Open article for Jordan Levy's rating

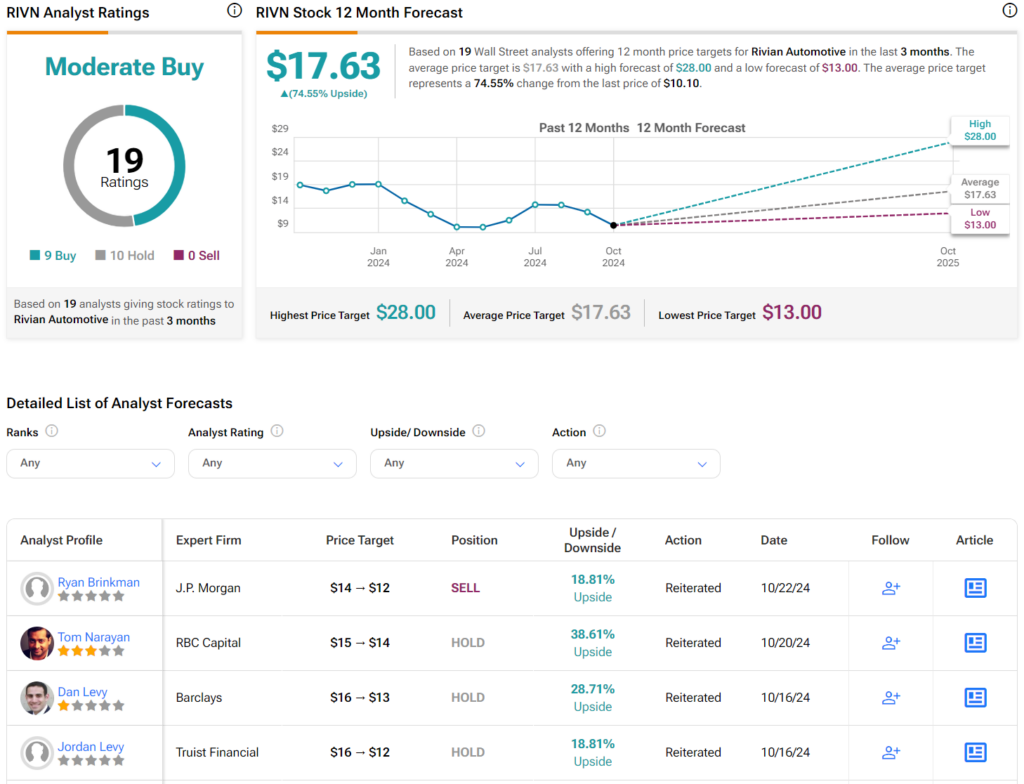click(x=975, y=752)
